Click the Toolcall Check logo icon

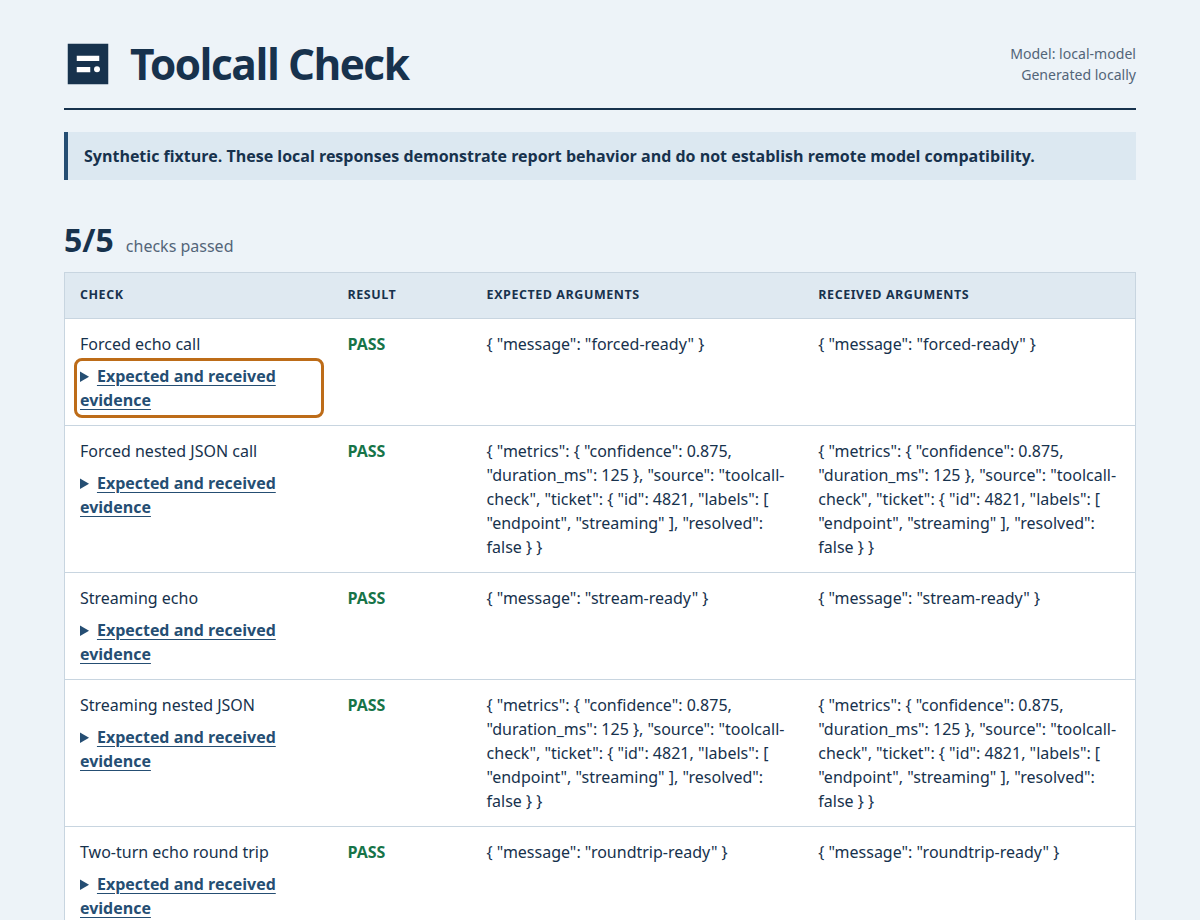(88, 65)
